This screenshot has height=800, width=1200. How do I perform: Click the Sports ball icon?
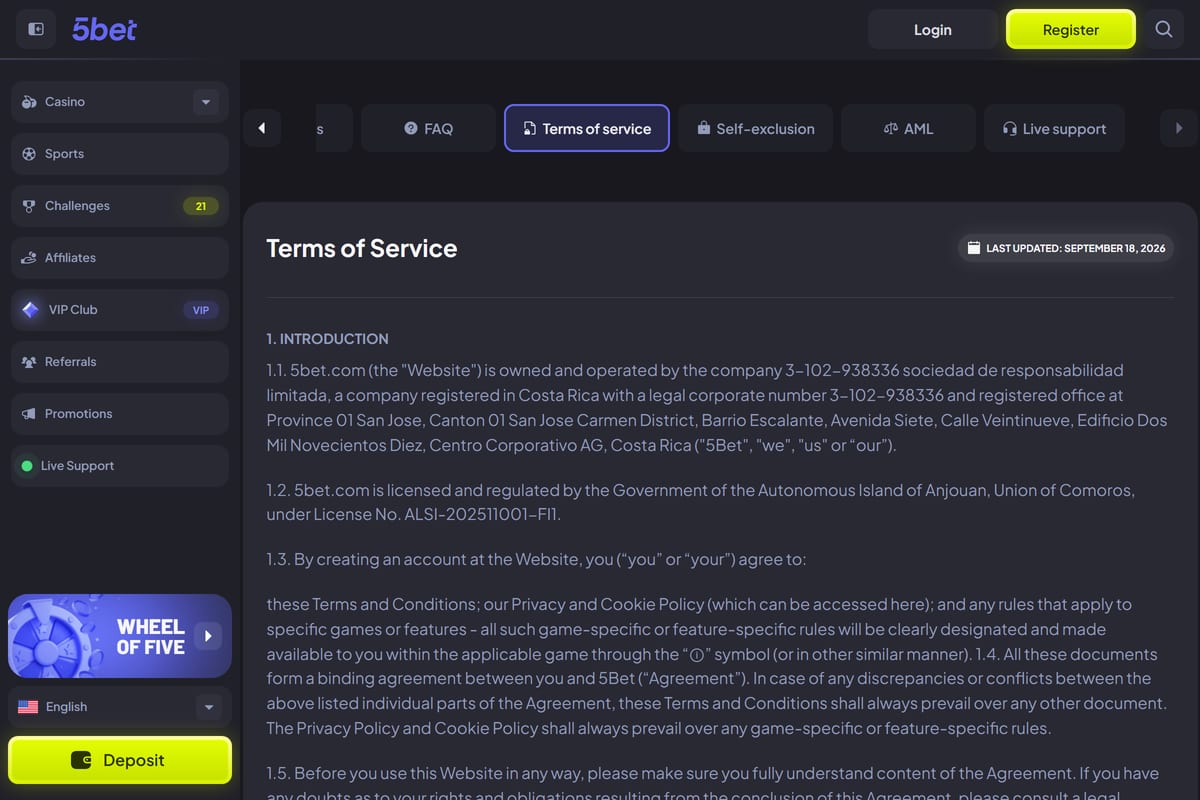28,154
